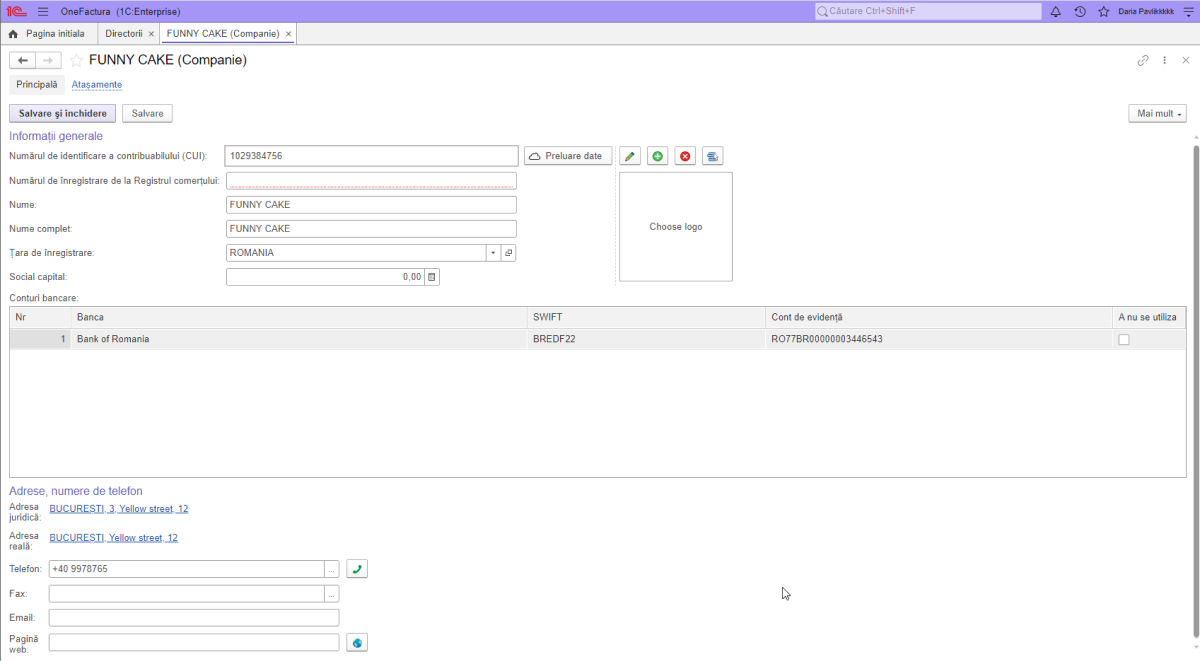This screenshot has height=661, width=1200.
Task: Open the hamburger main menu
Action: pos(43,11)
